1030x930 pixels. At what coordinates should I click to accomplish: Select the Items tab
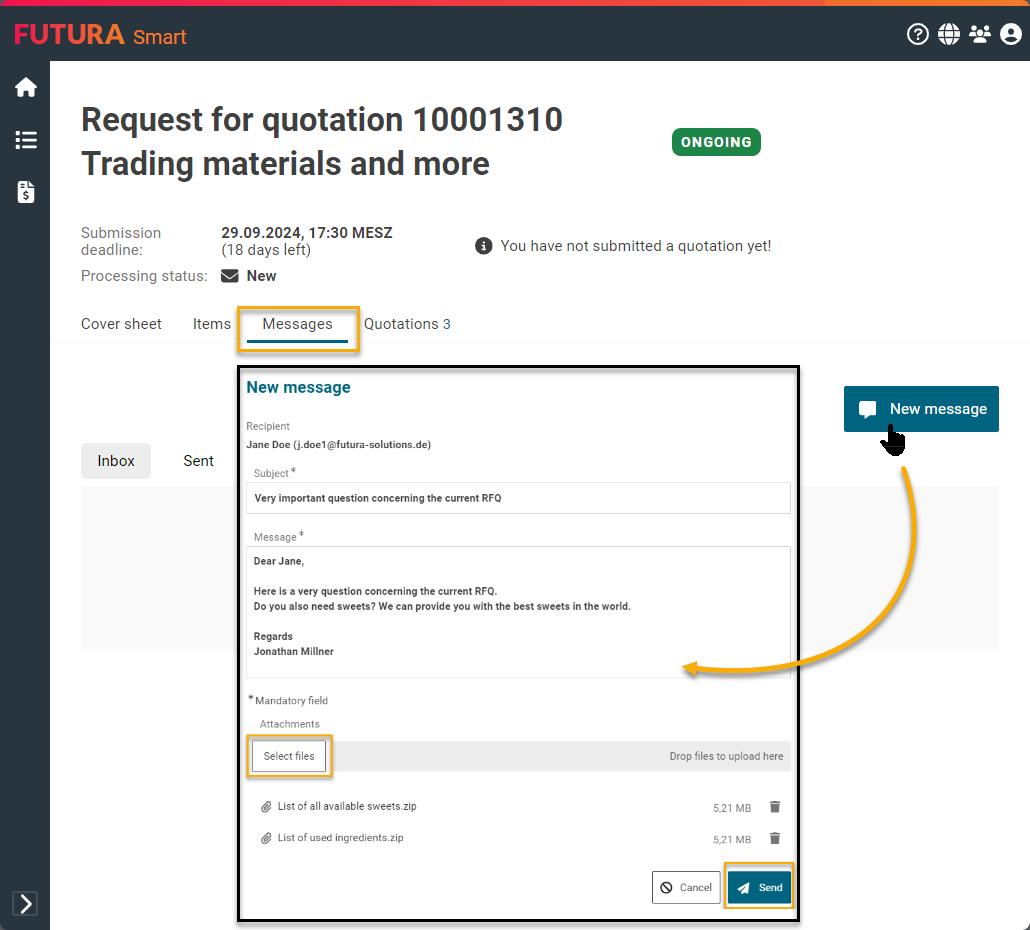(x=211, y=324)
